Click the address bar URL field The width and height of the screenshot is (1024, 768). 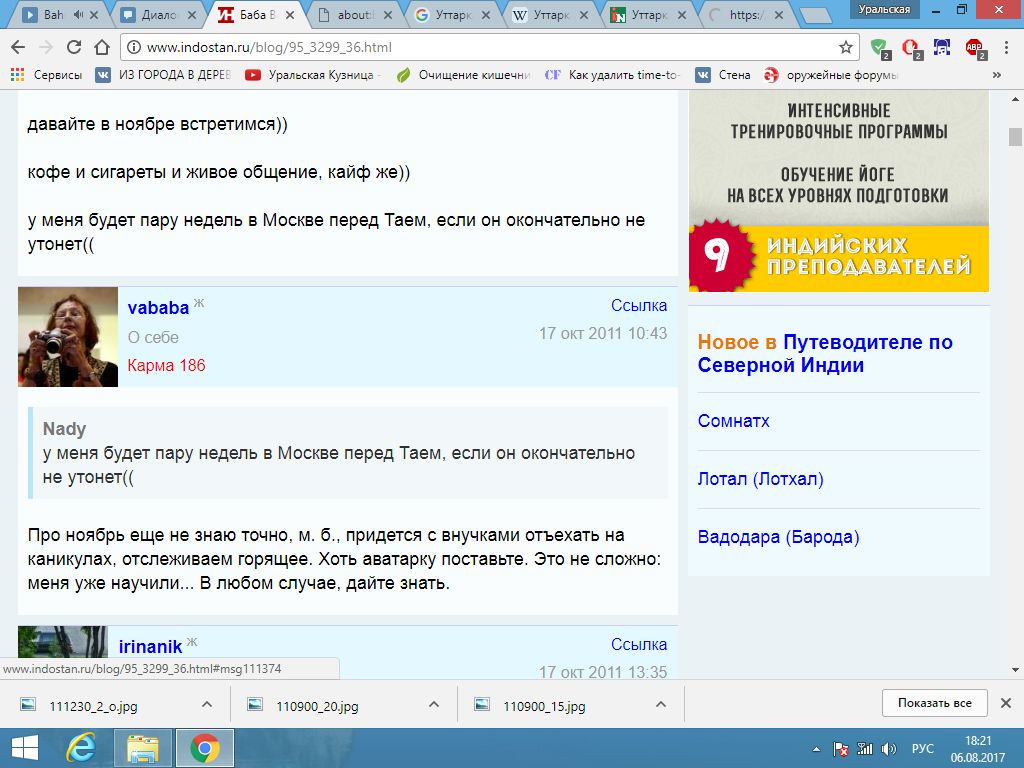click(x=480, y=47)
